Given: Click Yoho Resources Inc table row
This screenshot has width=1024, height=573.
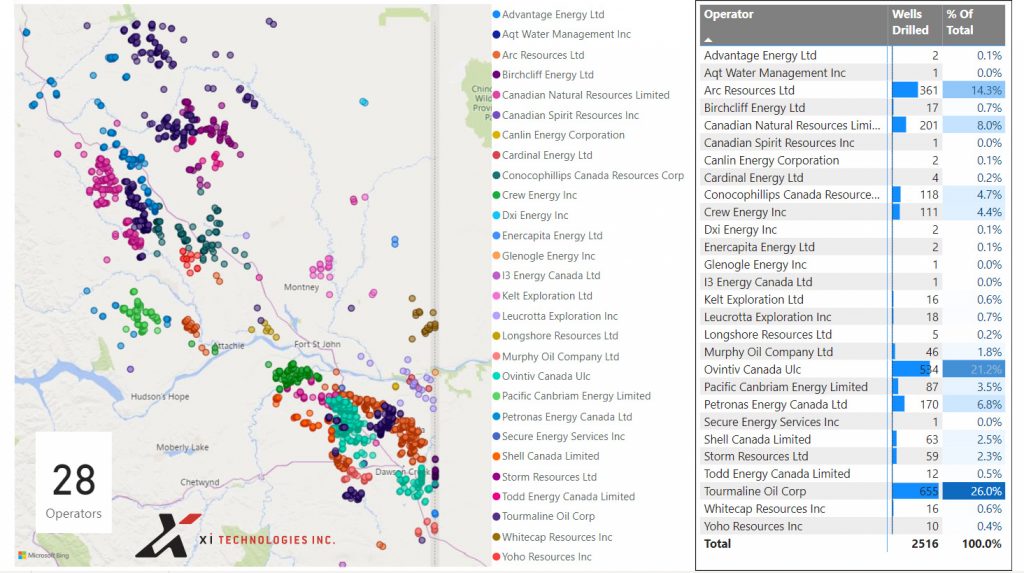Looking at the screenshot, I should pyautogui.click(x=852, y=526).
